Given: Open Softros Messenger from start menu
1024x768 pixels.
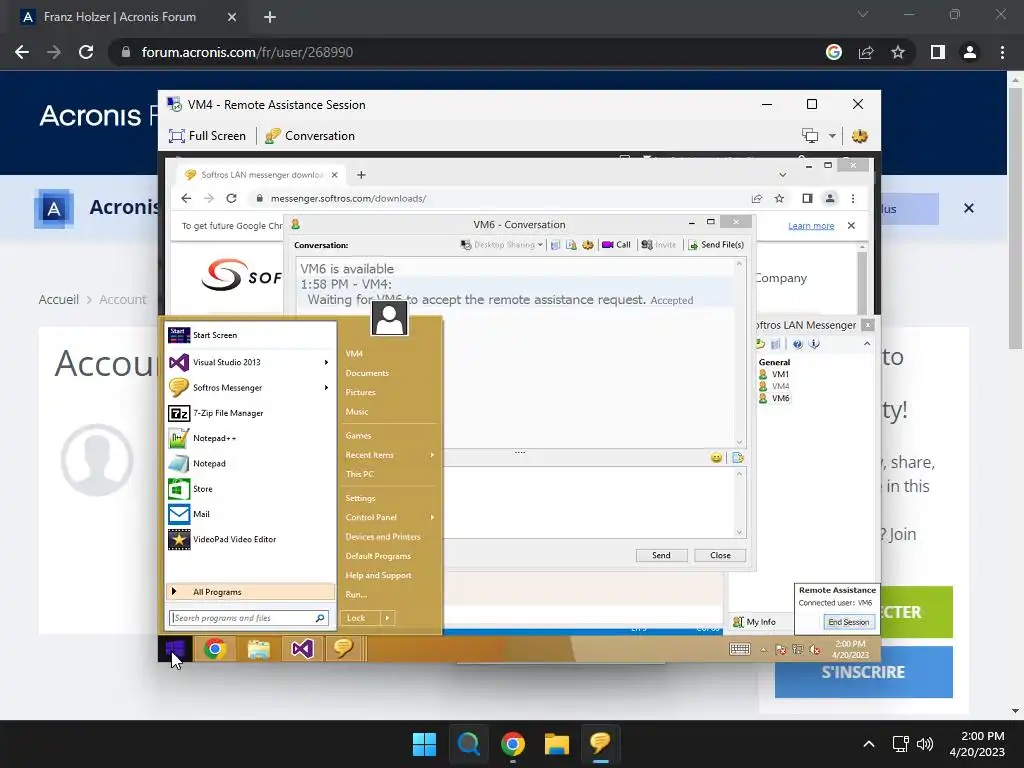Looking at the screenshot, I should 250,387.
